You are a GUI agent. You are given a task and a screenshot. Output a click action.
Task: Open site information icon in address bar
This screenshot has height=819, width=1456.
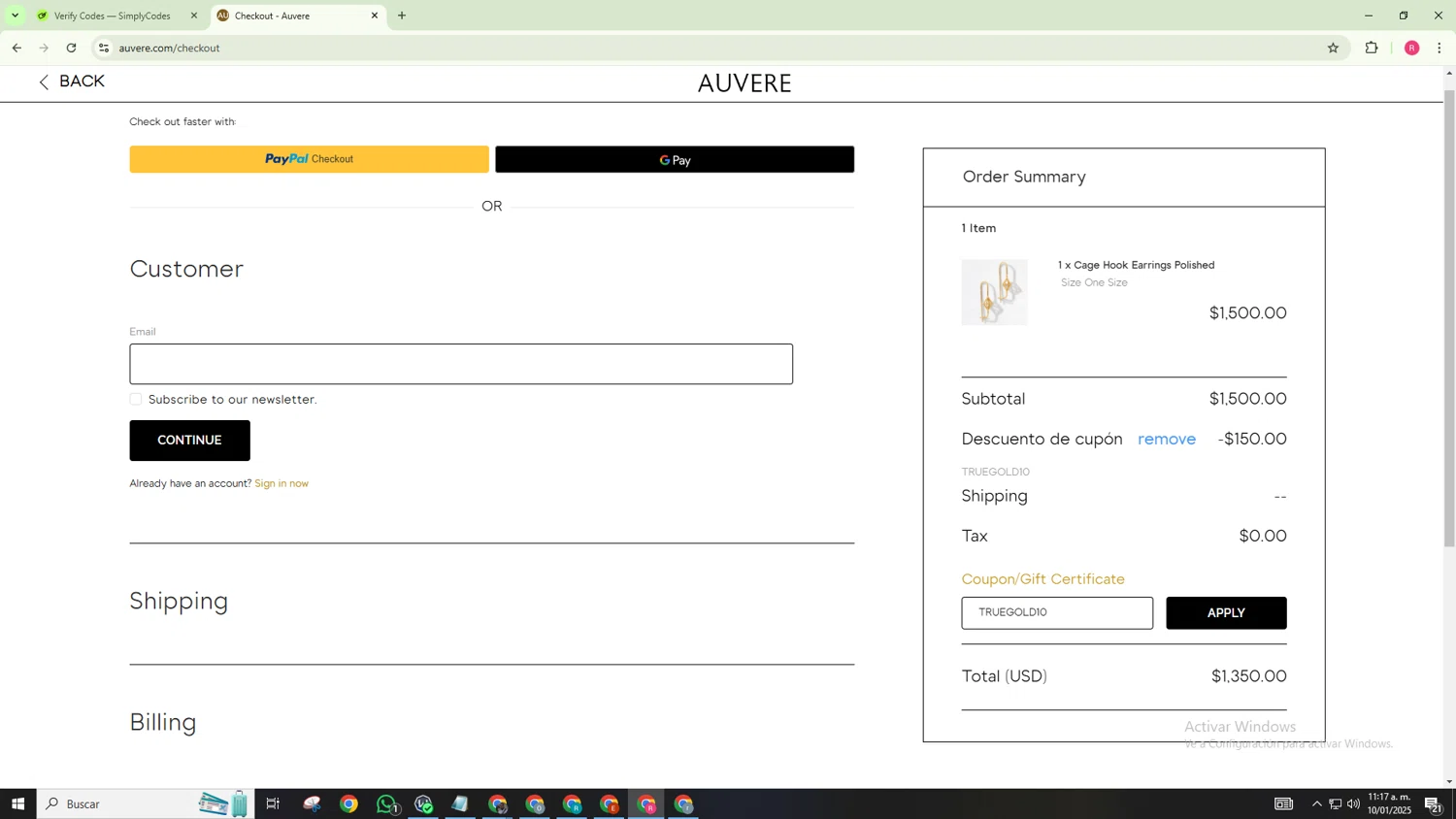(104, 48)
